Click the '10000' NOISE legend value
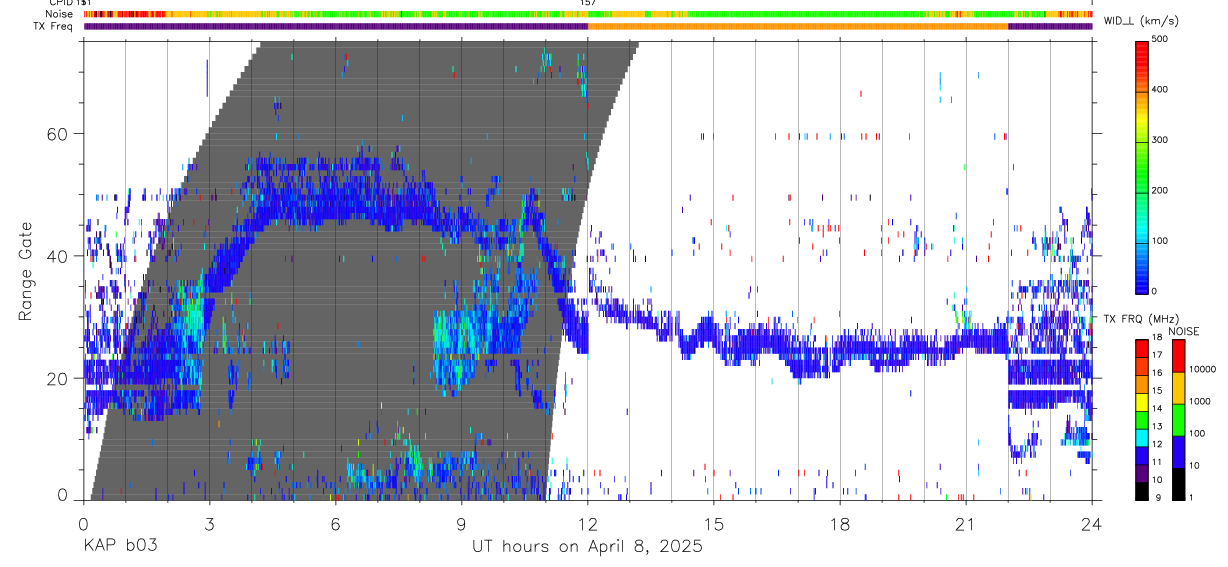 (x=1201, y=370)
